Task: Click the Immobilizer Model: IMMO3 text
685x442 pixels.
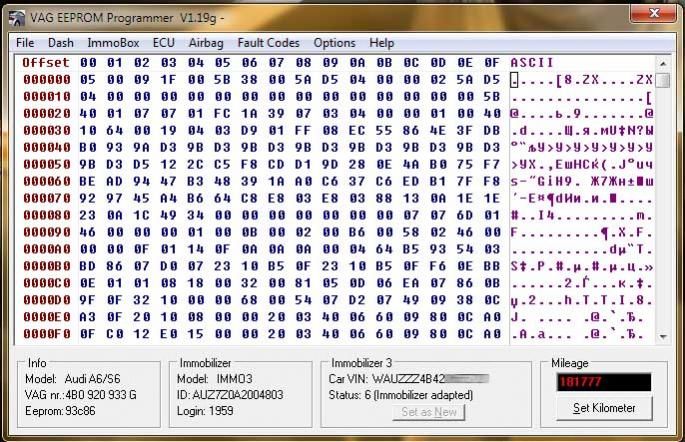Action: 214,379
